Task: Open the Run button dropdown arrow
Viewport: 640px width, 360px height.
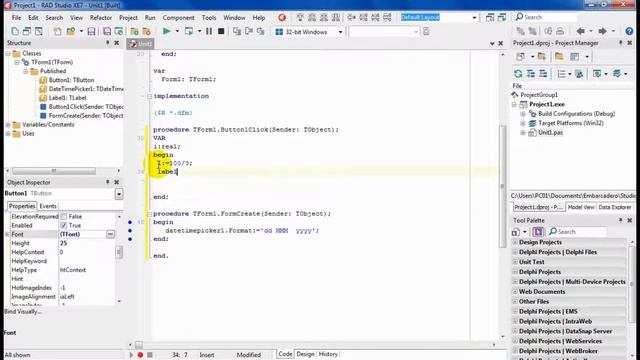Action: coord(177,31)
